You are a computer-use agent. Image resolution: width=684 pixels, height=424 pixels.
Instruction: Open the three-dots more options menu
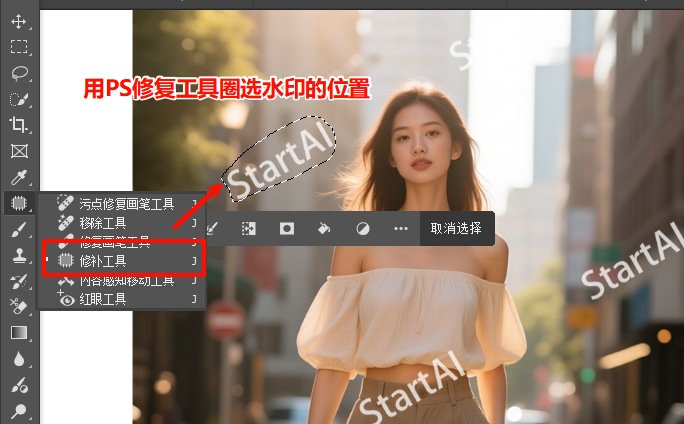pyautogui.click(x=400, y=228)
